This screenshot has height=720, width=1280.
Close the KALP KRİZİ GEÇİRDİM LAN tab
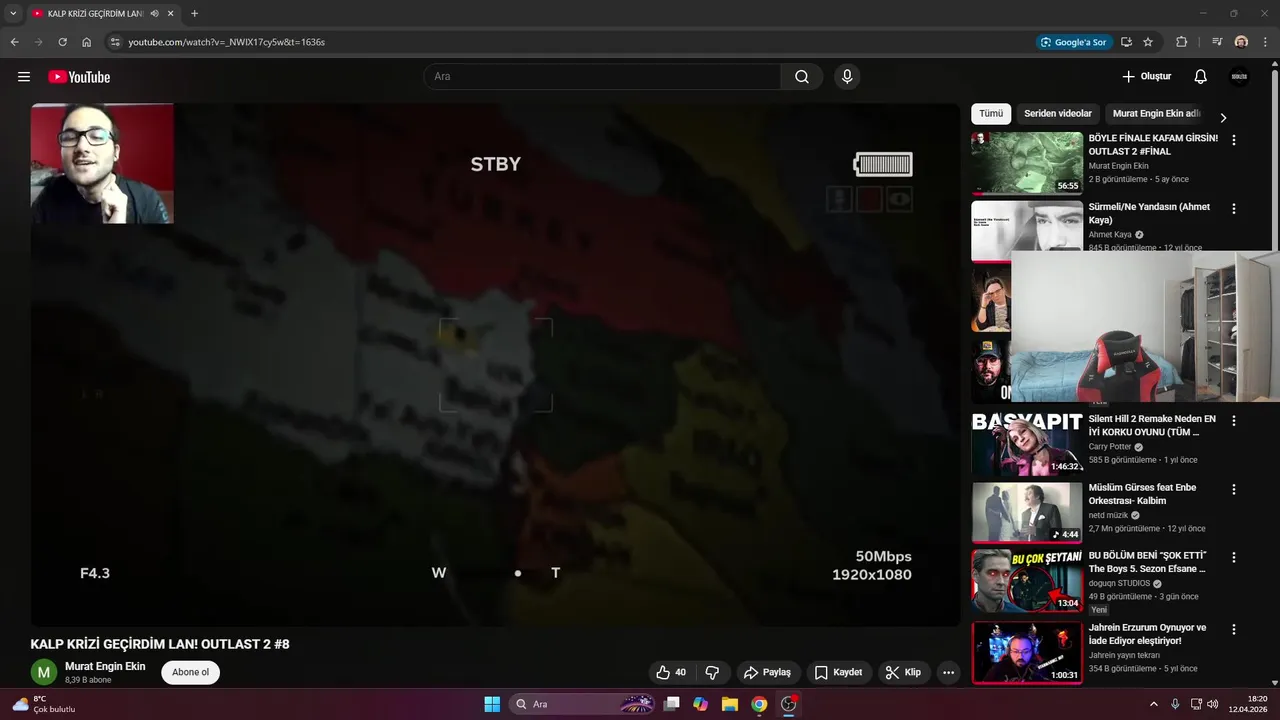click(x=171, y=13)
